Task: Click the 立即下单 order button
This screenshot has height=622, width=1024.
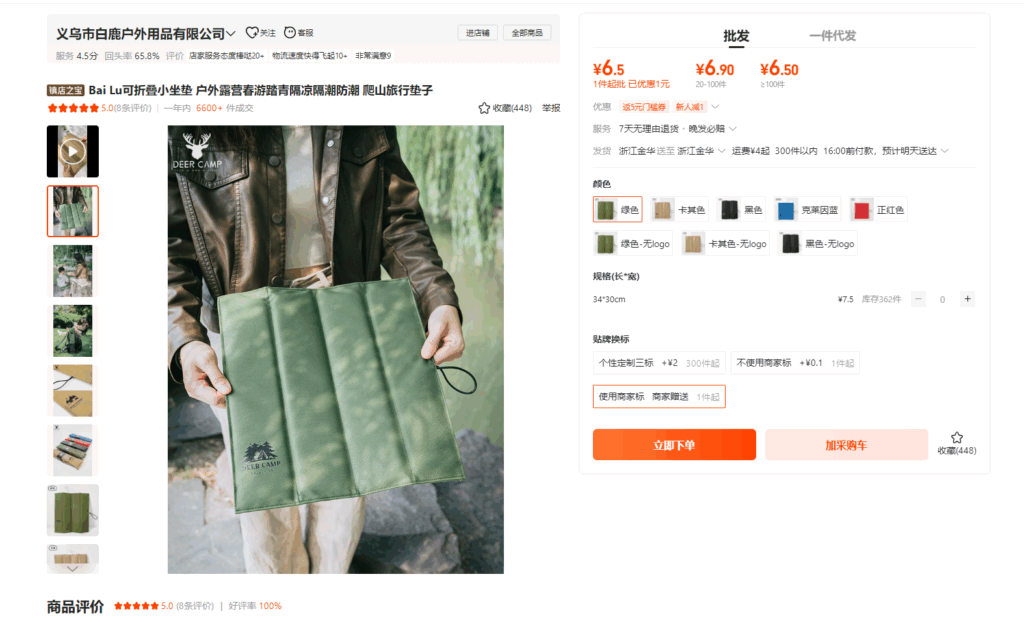Action: pos(674,445)
